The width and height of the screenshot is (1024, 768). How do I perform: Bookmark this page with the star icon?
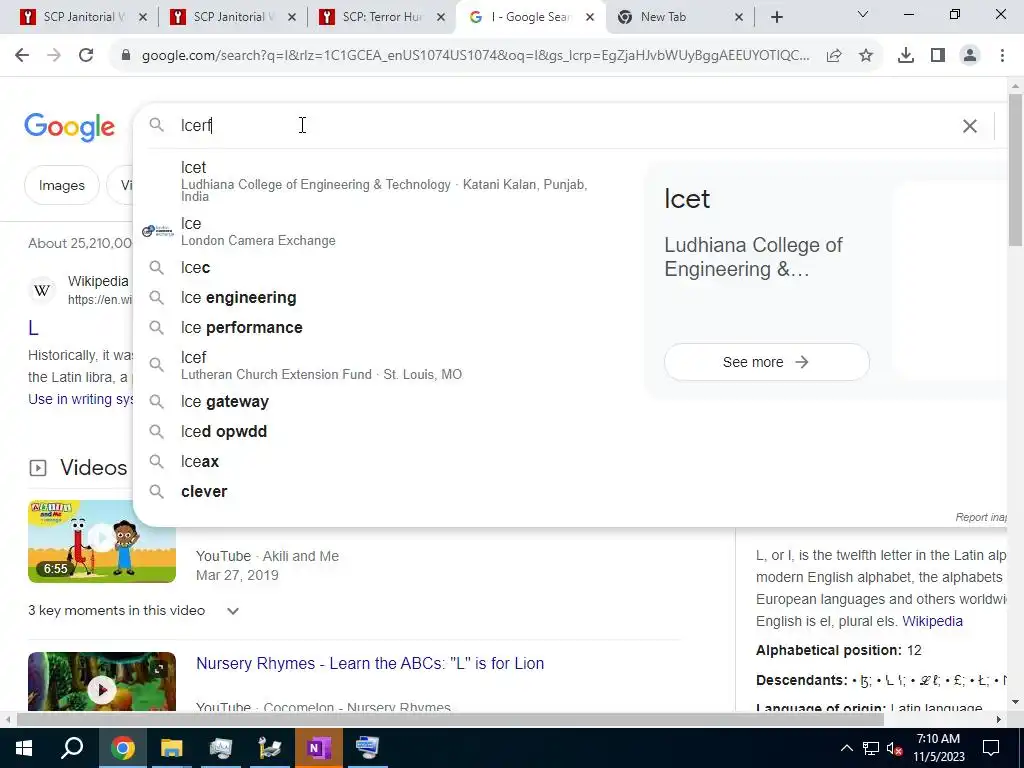866,56
